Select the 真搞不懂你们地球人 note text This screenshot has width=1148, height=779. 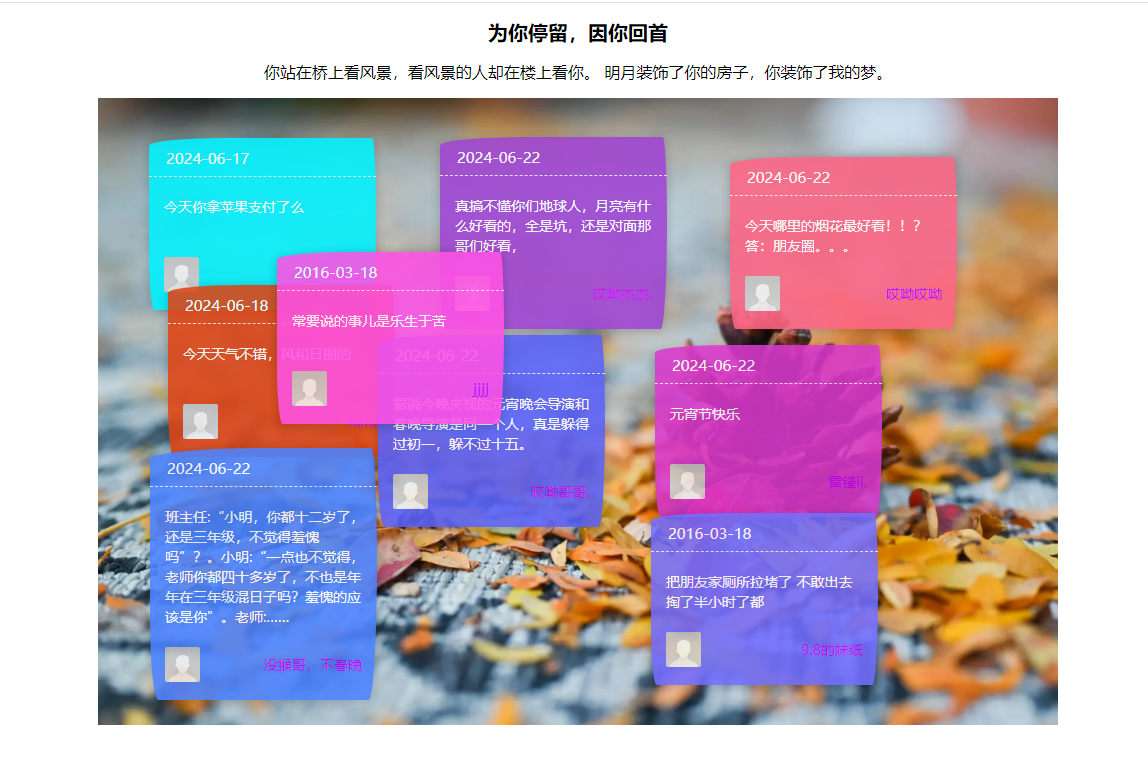click(553, 226)
